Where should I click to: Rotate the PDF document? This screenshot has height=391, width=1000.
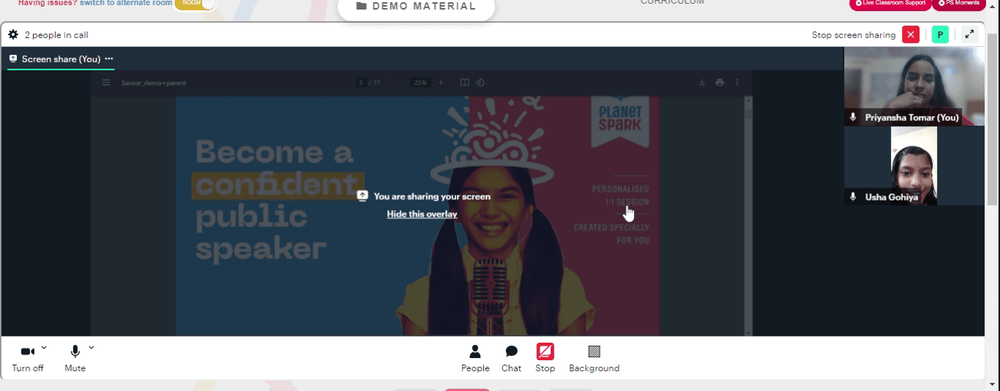(x=481, y=82)
